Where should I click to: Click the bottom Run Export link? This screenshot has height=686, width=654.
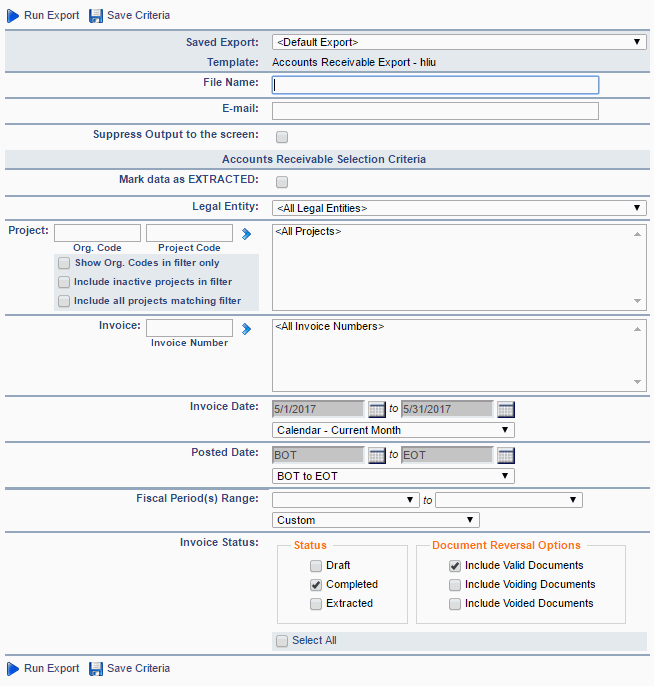tap(52, 668)
